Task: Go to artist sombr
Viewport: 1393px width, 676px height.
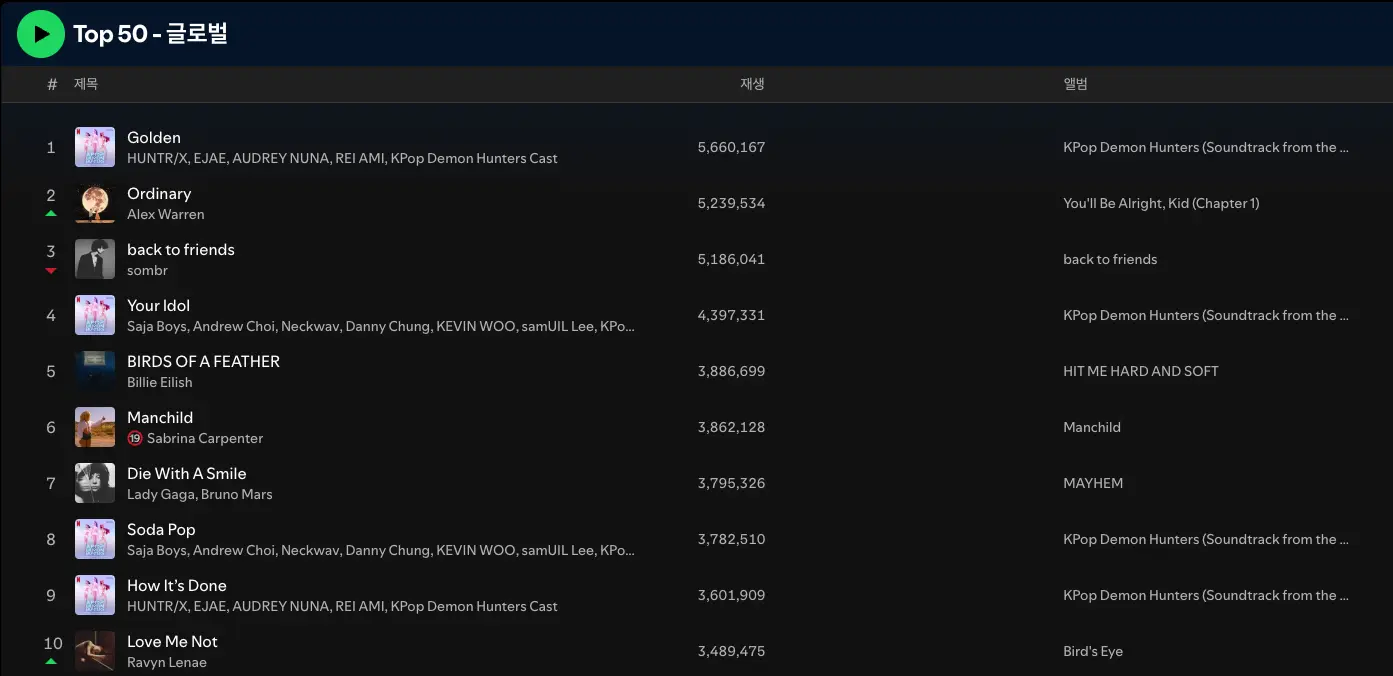Action: [x=147, y=270]
